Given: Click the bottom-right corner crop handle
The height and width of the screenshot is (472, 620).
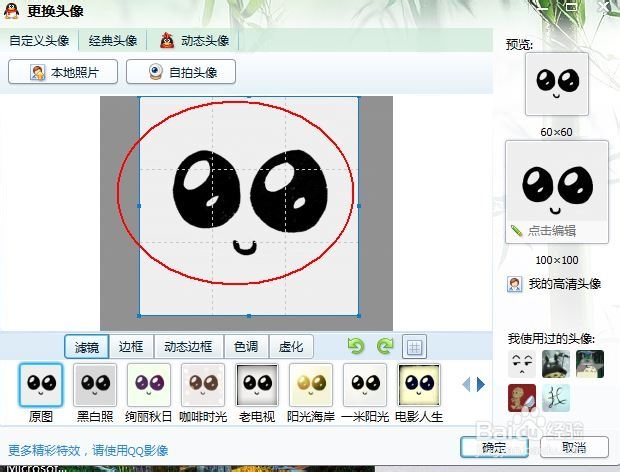Looking at the screenshot, I should pos(359,316).
